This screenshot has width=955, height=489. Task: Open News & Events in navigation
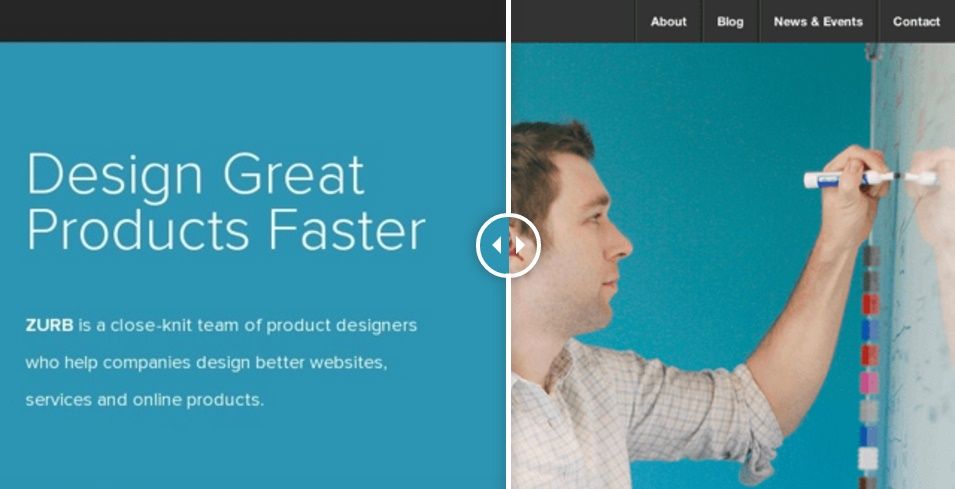point(818,21)
